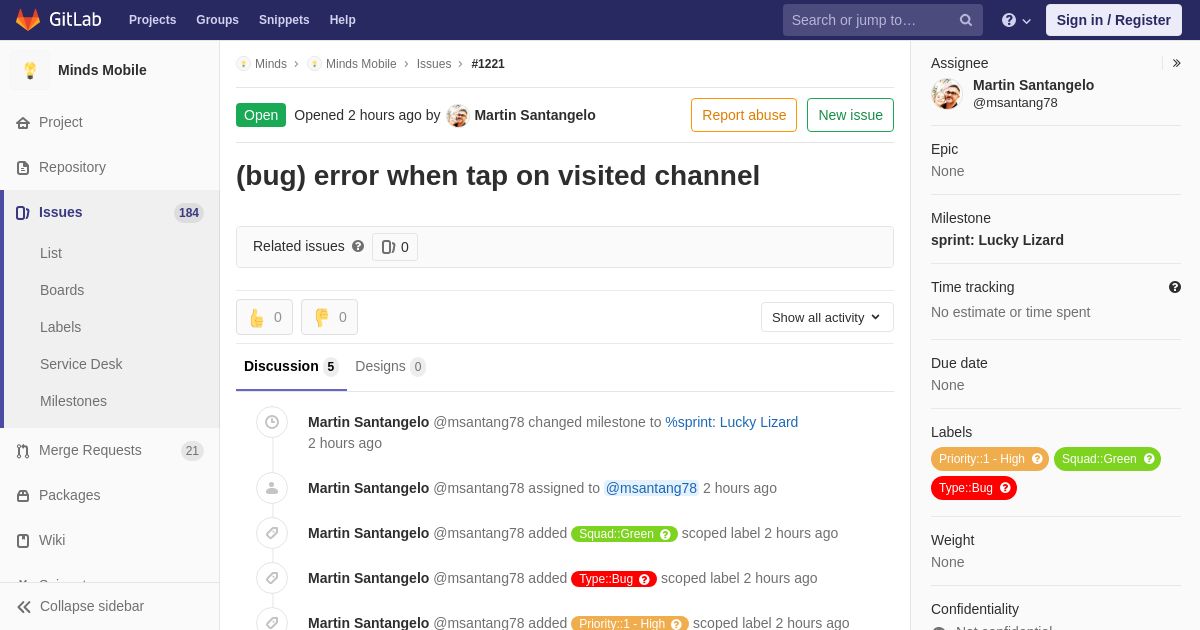
Task: Click help icon on Type::Bug sidebar label
Action: pyautogui.click(x=1005, y=488)
